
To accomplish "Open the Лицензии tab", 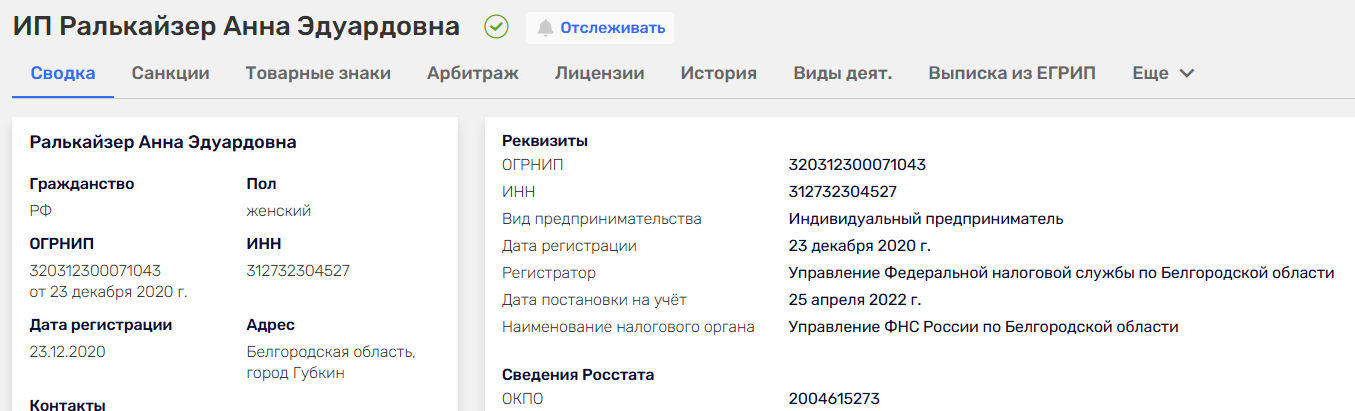I will [x=599, y=73].
